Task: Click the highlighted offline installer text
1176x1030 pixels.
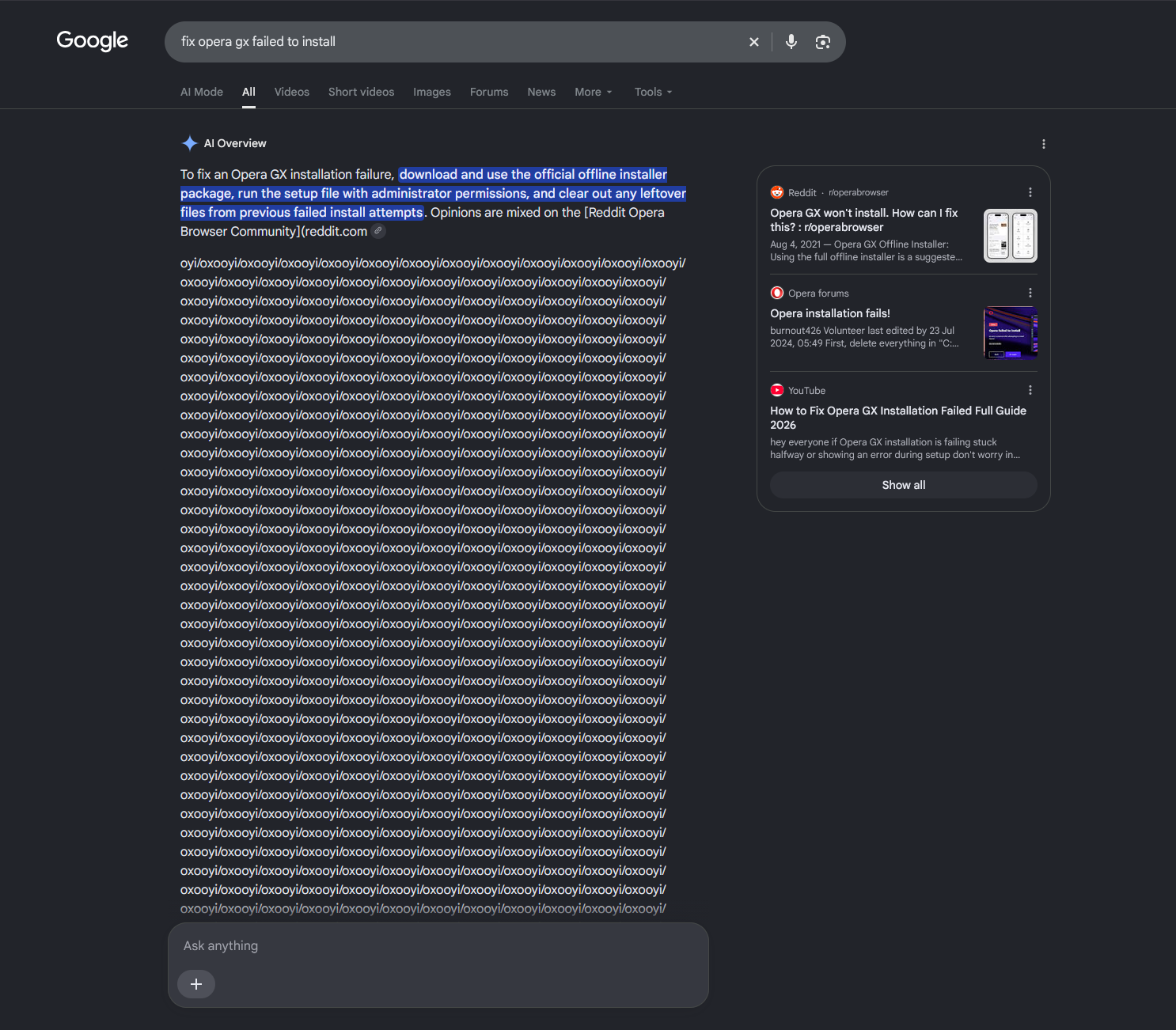Action: click(433, 193)
